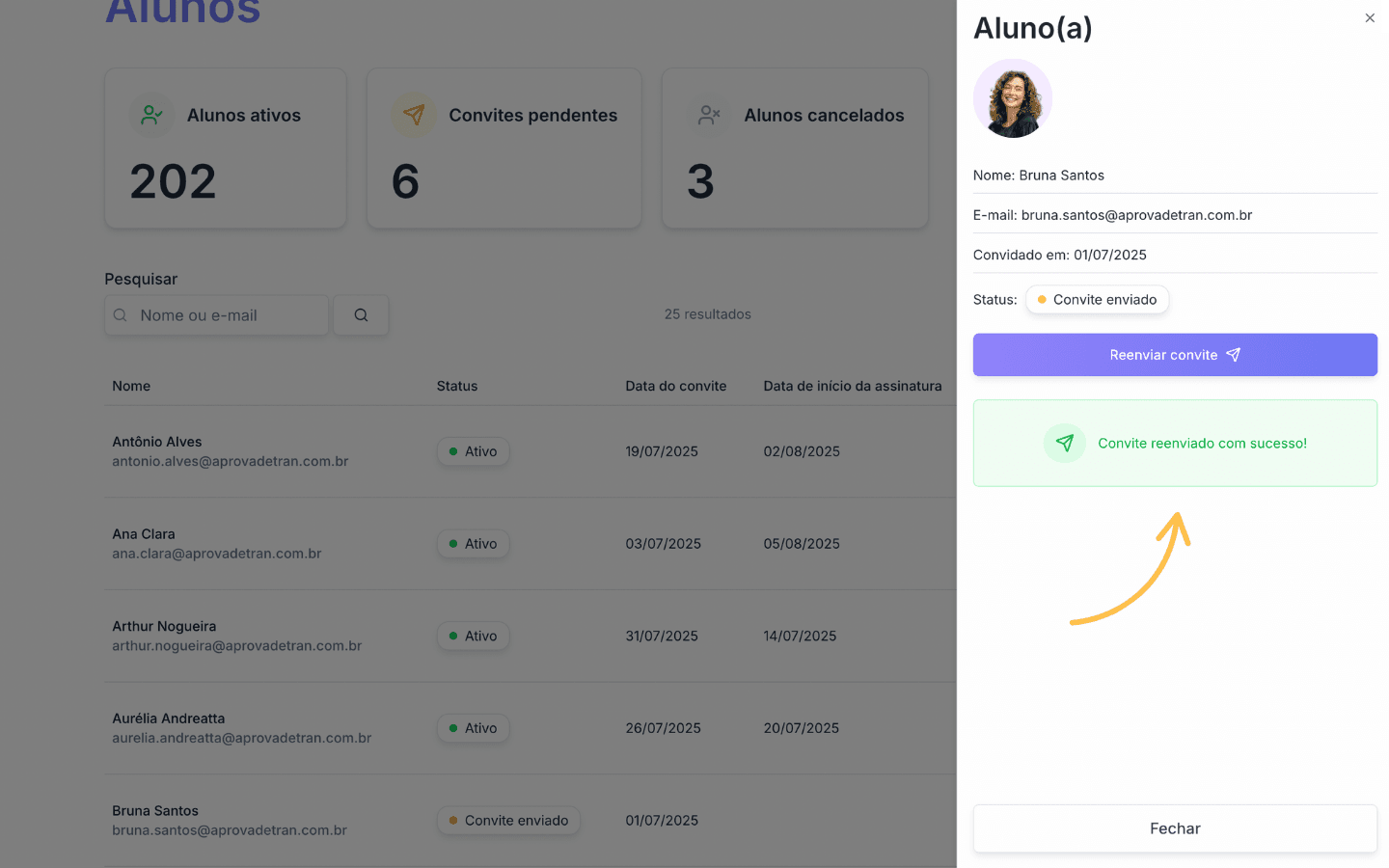Close the Aluno(a) side panel with X
1389x868 pixels.
pos(1370,18)
